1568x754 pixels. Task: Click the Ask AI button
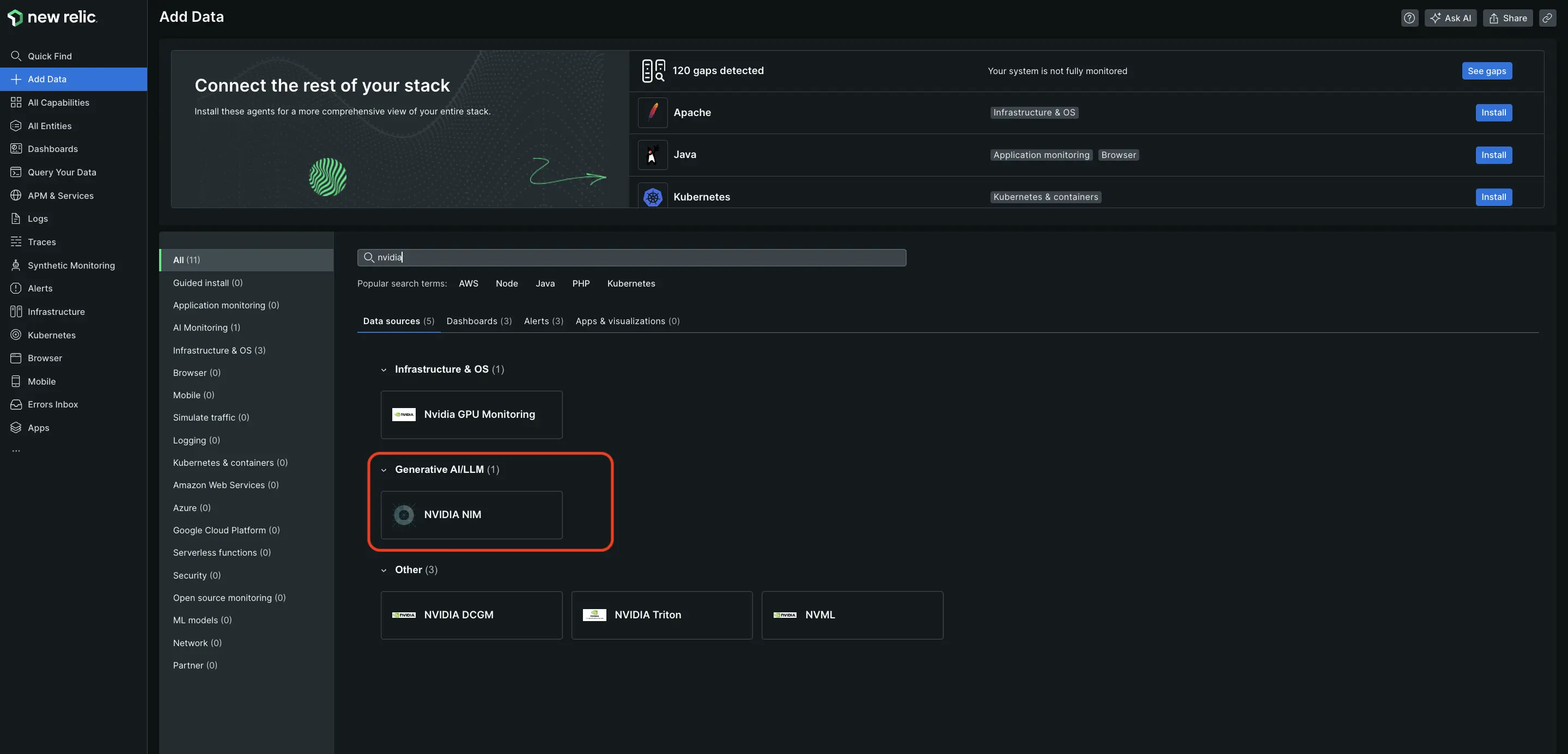(x=1451, y=17)
